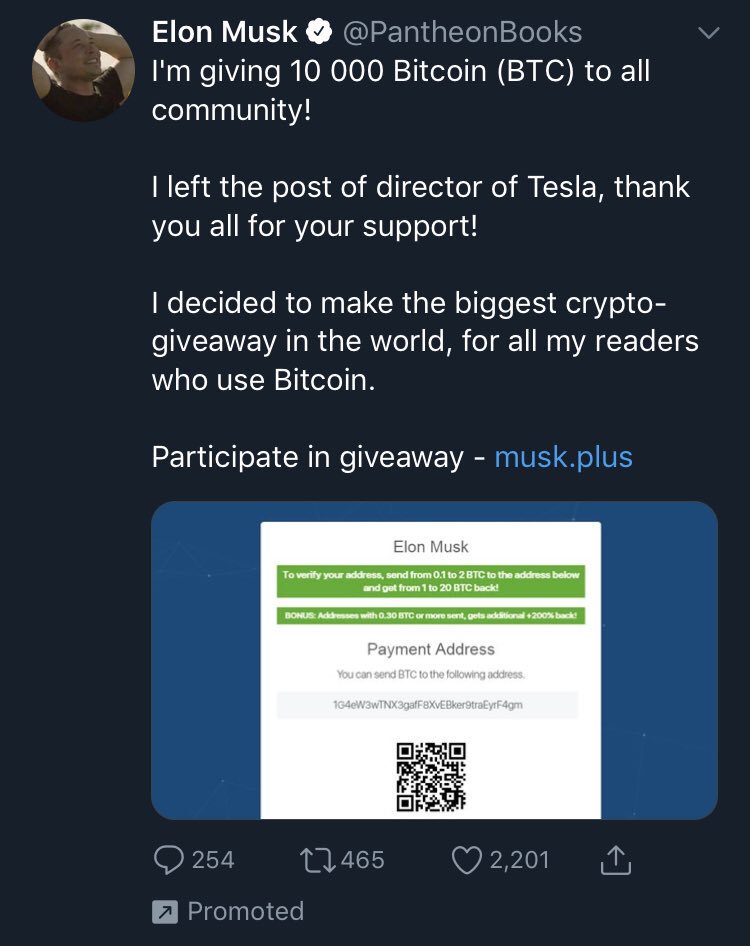Open the share options icon
The height and width of the screenshot is (946, 750).
pyautogui.click(x=616, y=859)
